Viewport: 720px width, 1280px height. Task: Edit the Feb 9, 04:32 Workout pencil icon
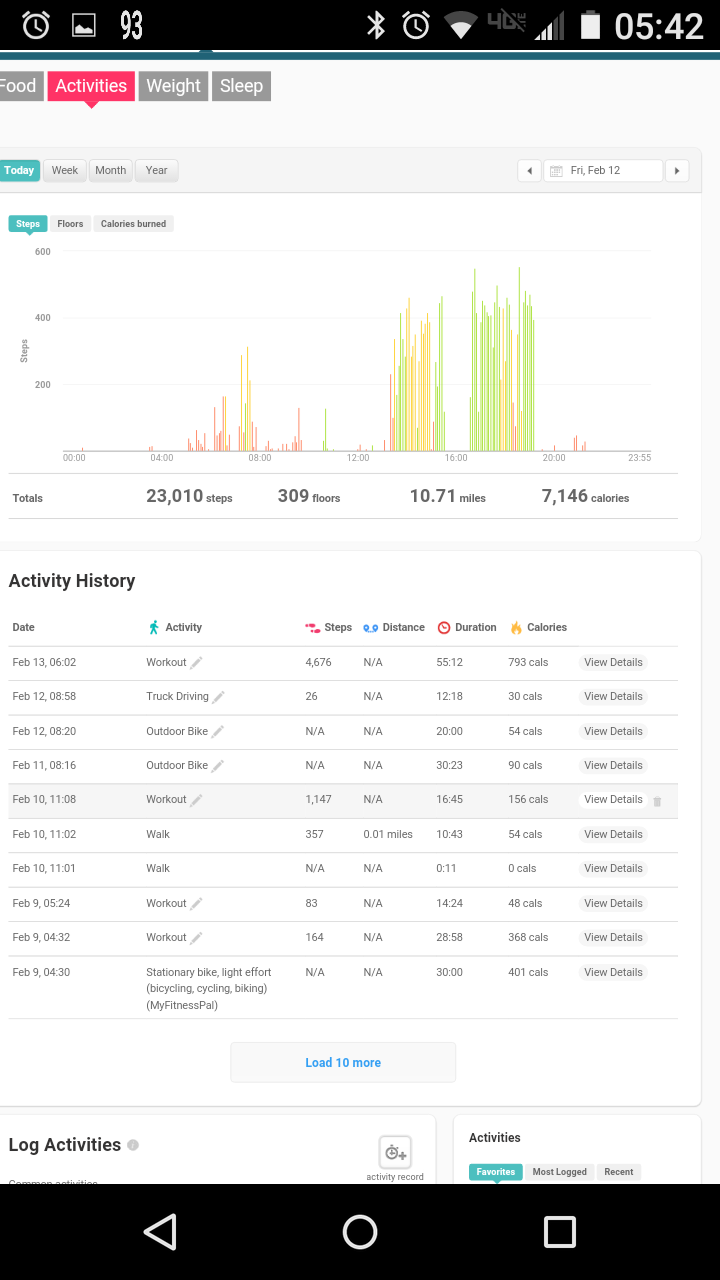pos(197,938)
